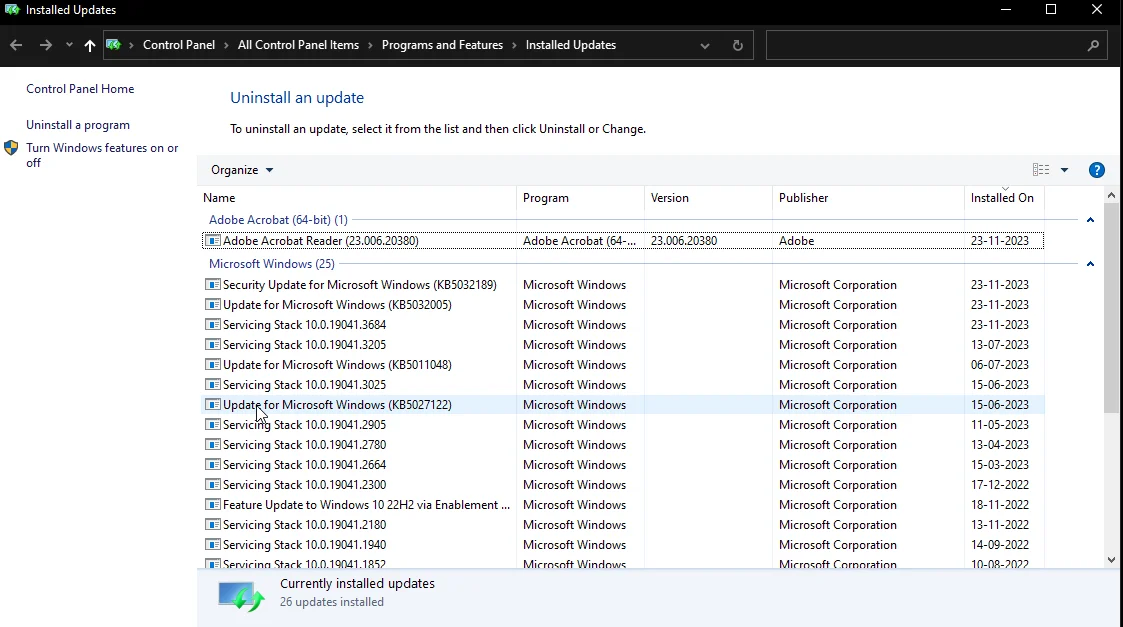Click the Control Panel icon in address bar
The image size is (1123, 627).
(113, 44)
